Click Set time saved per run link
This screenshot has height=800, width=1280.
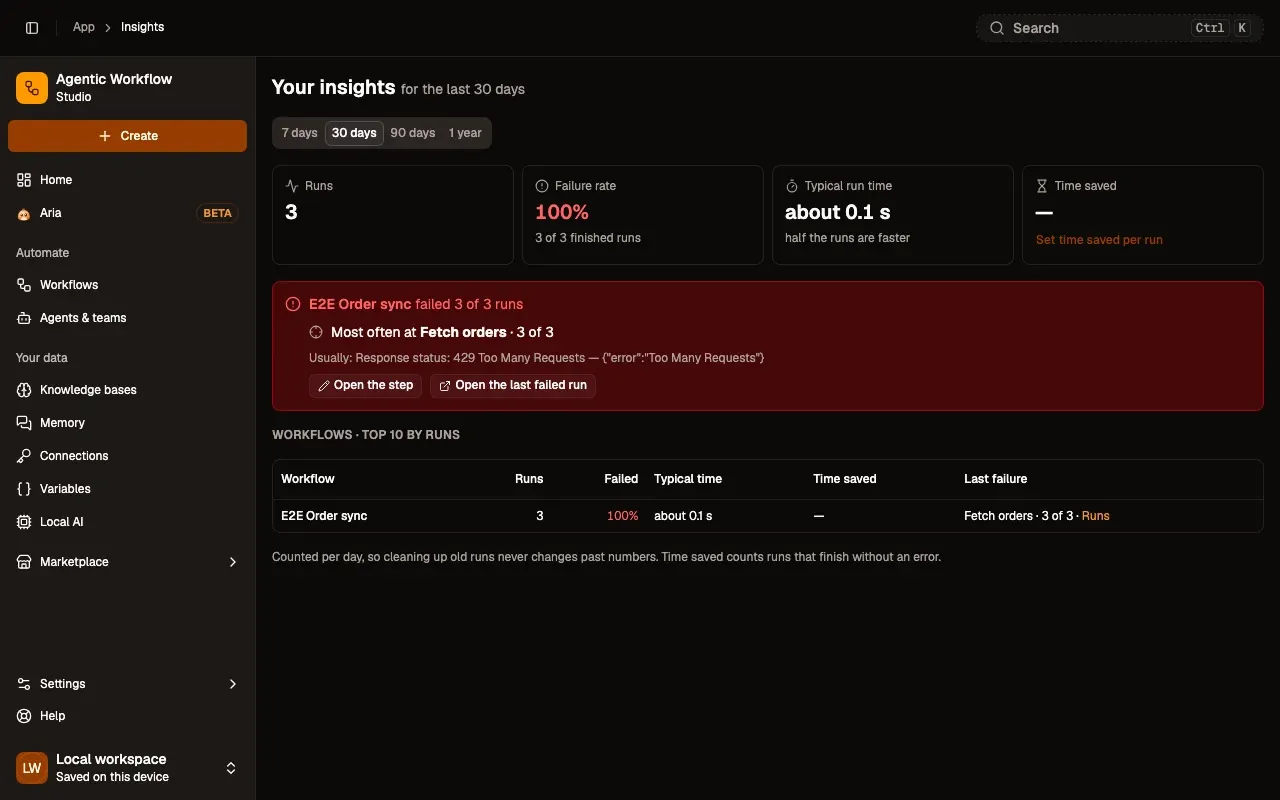point(1099,240)
